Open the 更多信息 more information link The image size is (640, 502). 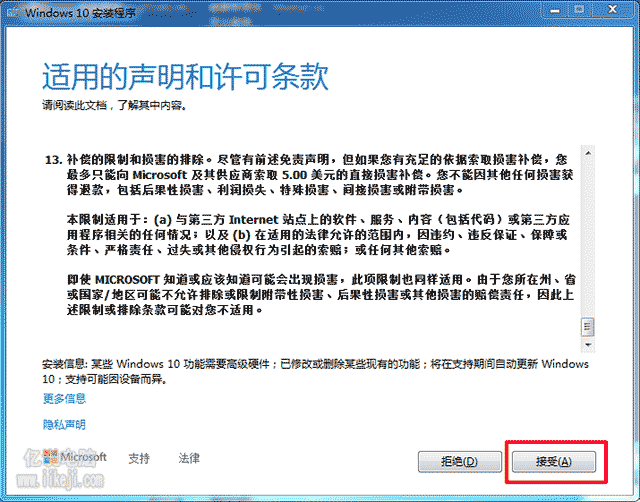point(64,398)
